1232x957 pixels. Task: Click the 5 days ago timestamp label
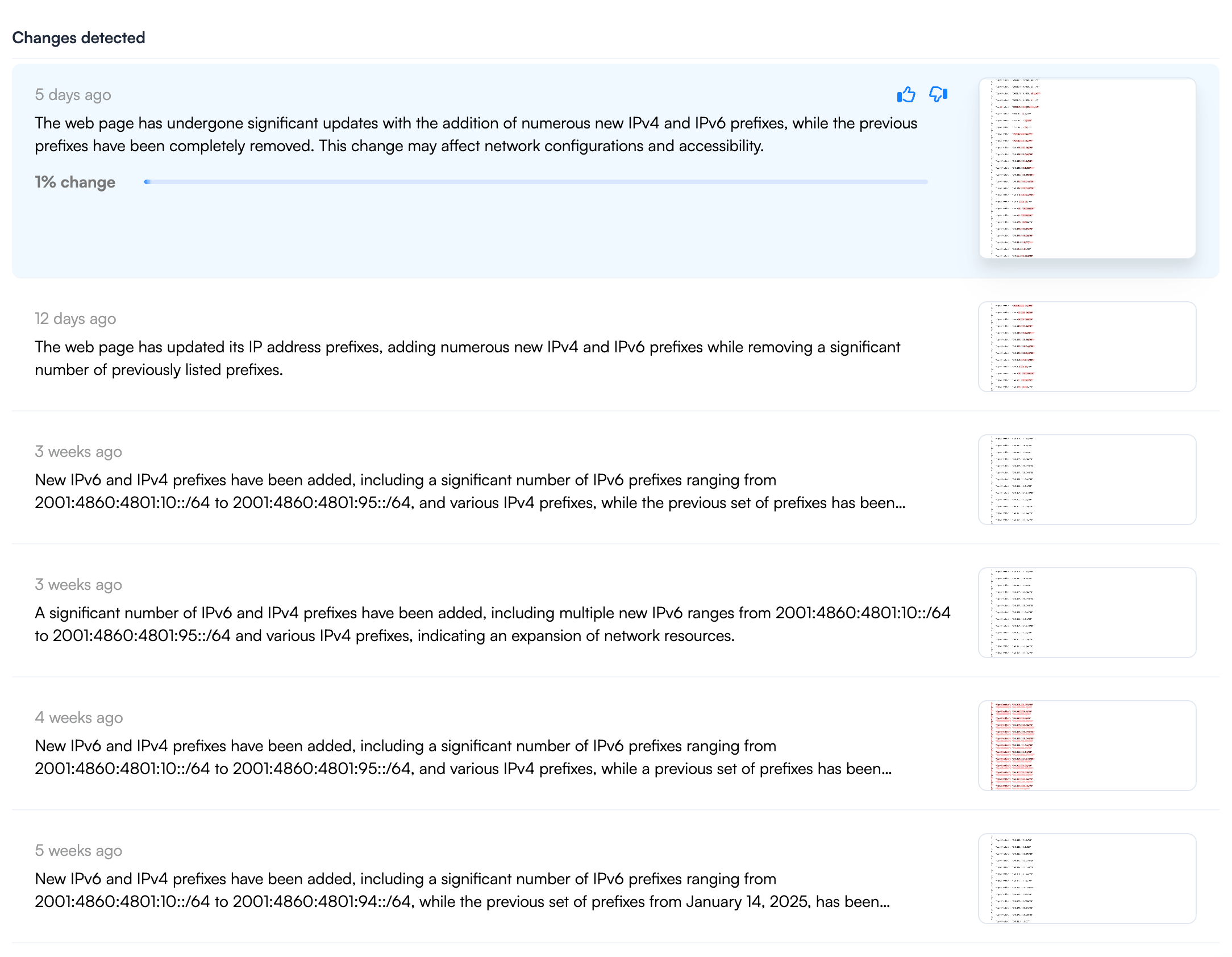pos(73,94)
